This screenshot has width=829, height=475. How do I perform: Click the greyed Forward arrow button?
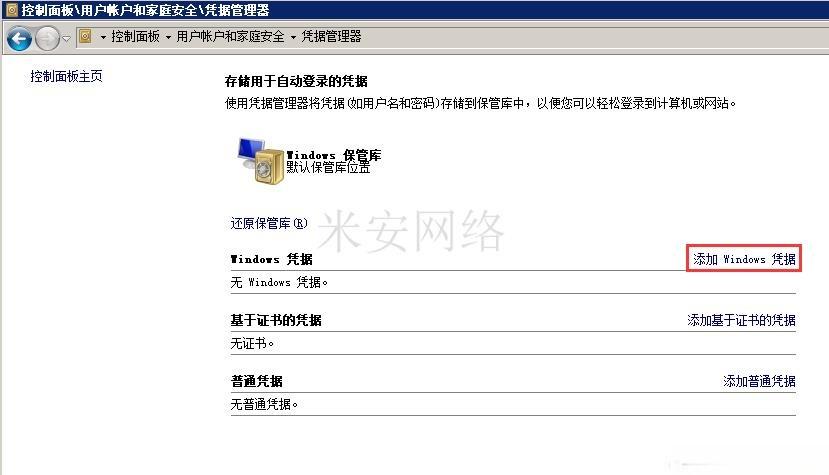[x=48, y=38]
